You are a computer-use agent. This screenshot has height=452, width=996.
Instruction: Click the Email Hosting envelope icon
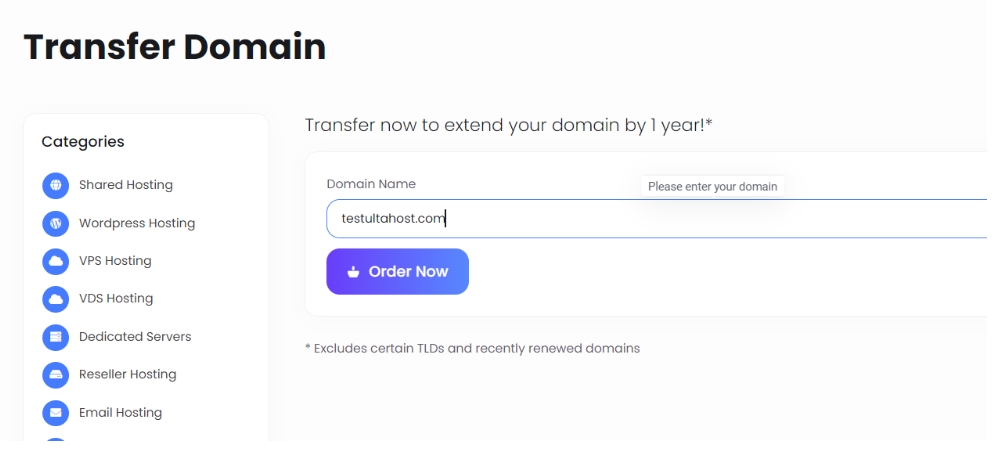tap(55, 412)
